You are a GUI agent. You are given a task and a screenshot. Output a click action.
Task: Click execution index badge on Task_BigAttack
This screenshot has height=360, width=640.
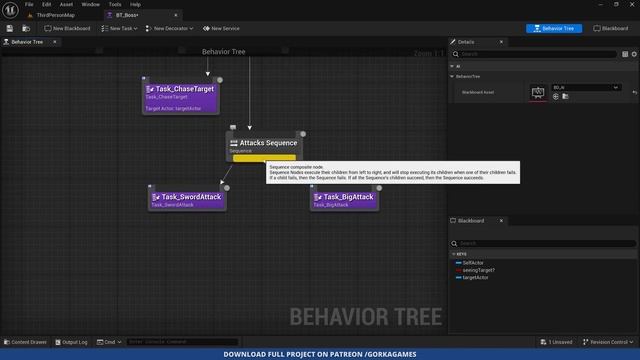[x=379, y=188]
